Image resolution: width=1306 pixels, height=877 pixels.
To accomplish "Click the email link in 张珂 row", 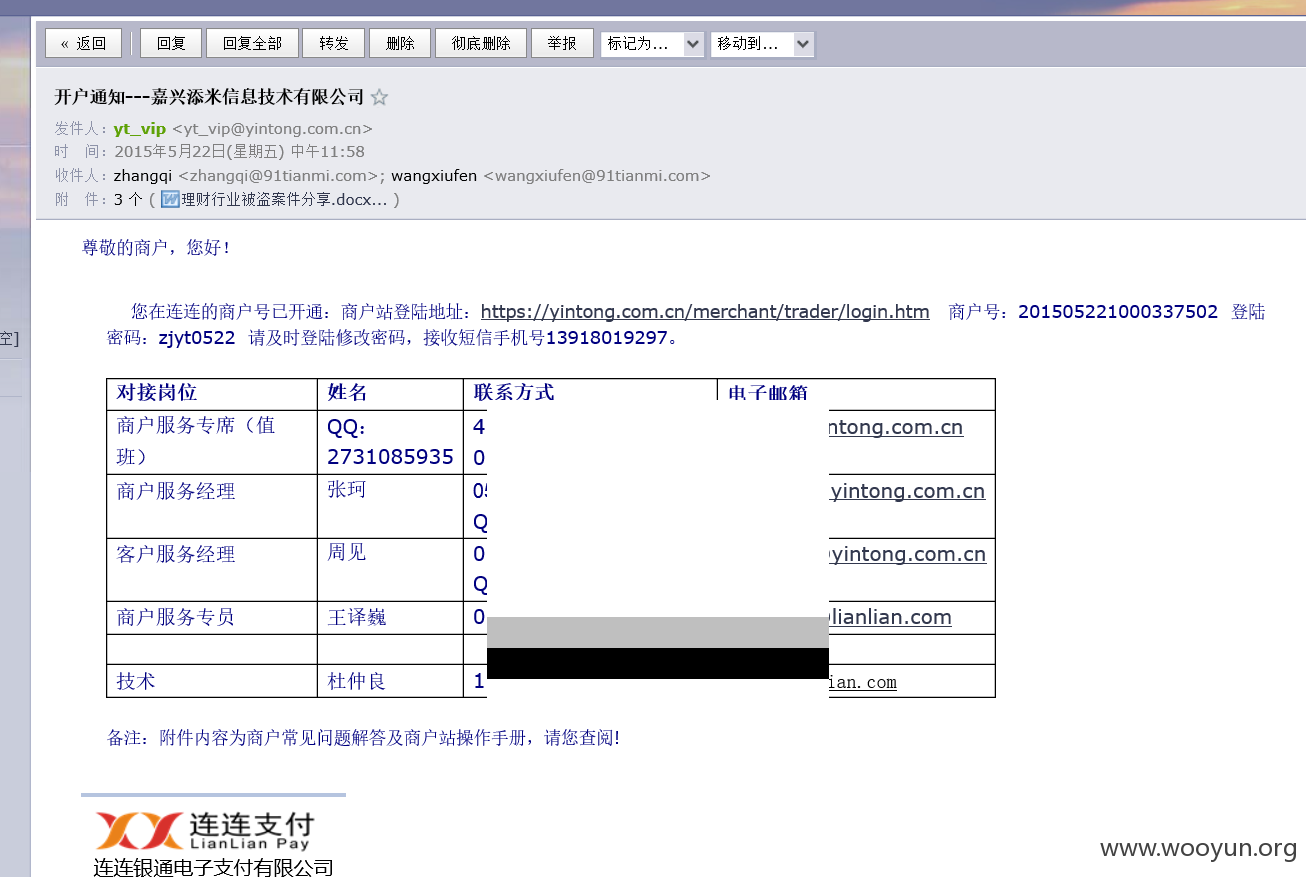I will 907,491.
